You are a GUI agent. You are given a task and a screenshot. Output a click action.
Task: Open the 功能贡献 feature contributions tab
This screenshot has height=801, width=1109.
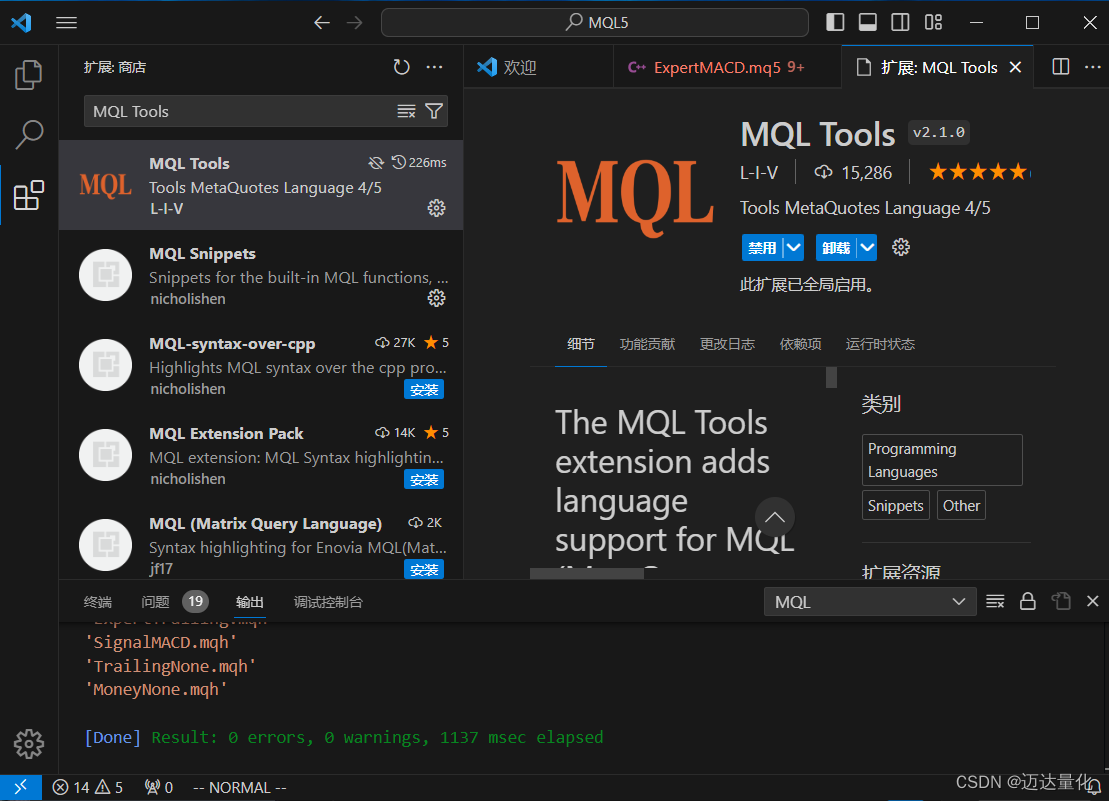click(647, 344)
